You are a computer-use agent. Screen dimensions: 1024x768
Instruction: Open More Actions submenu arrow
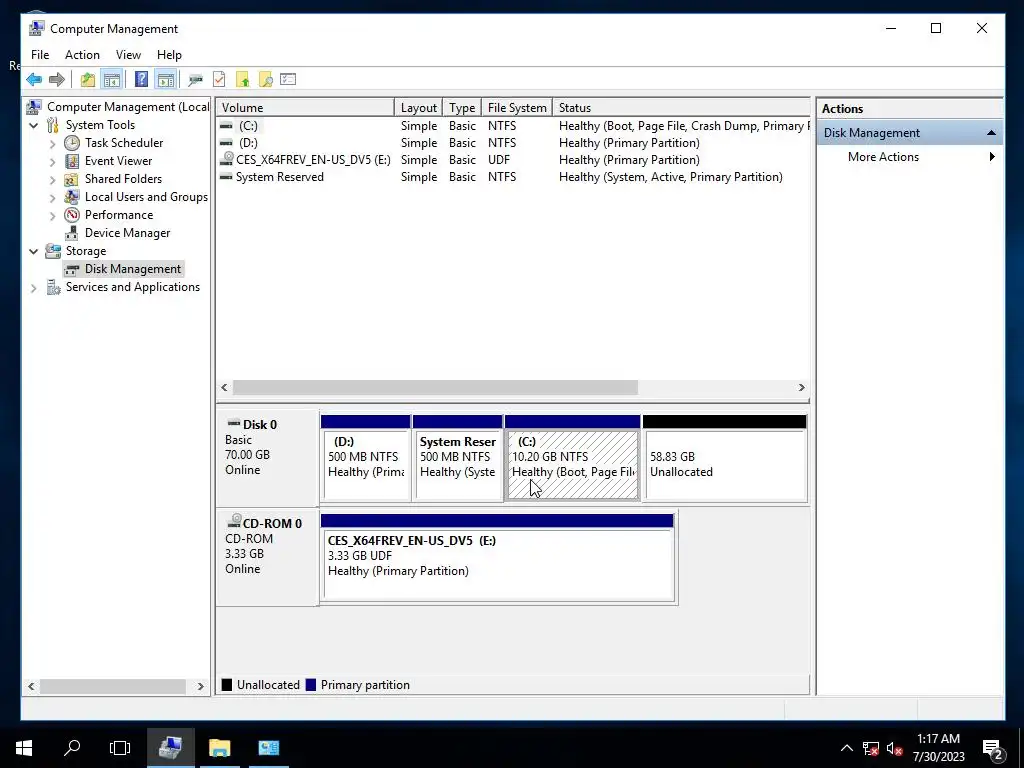(992, 157)
